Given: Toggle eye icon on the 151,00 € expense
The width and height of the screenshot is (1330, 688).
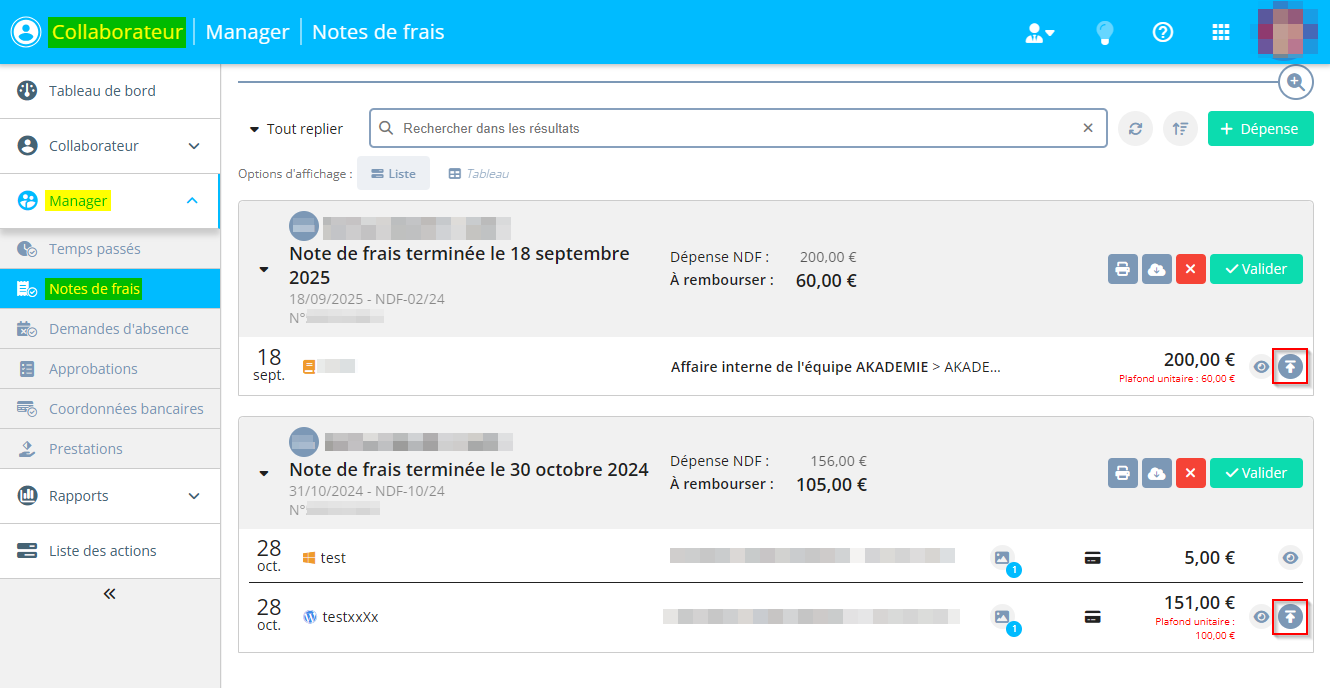Looking at the screenshot, I should (1261, 617).
